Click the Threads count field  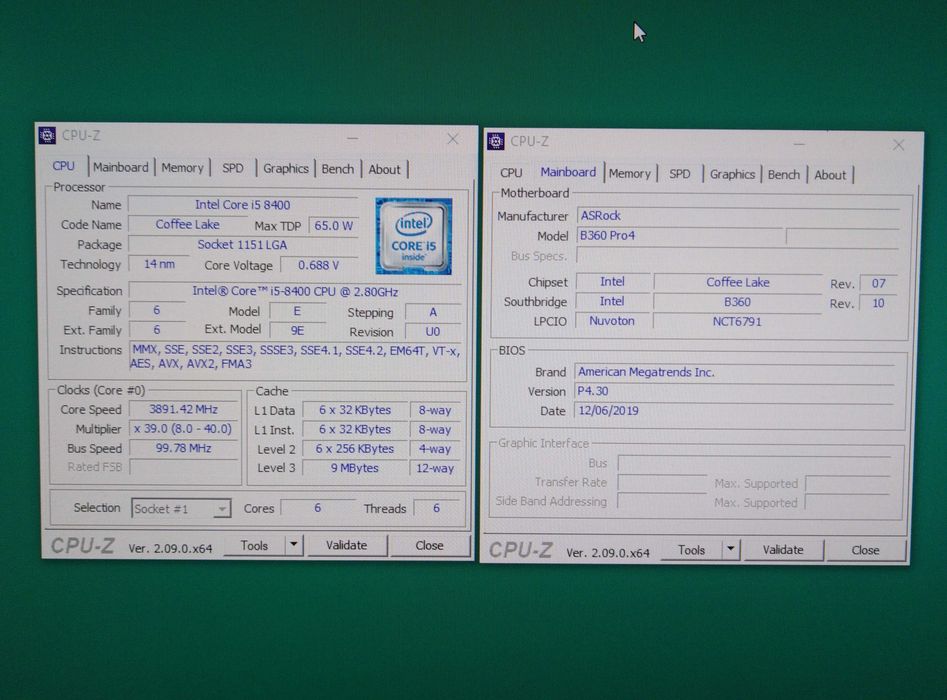tap(436, 509)
